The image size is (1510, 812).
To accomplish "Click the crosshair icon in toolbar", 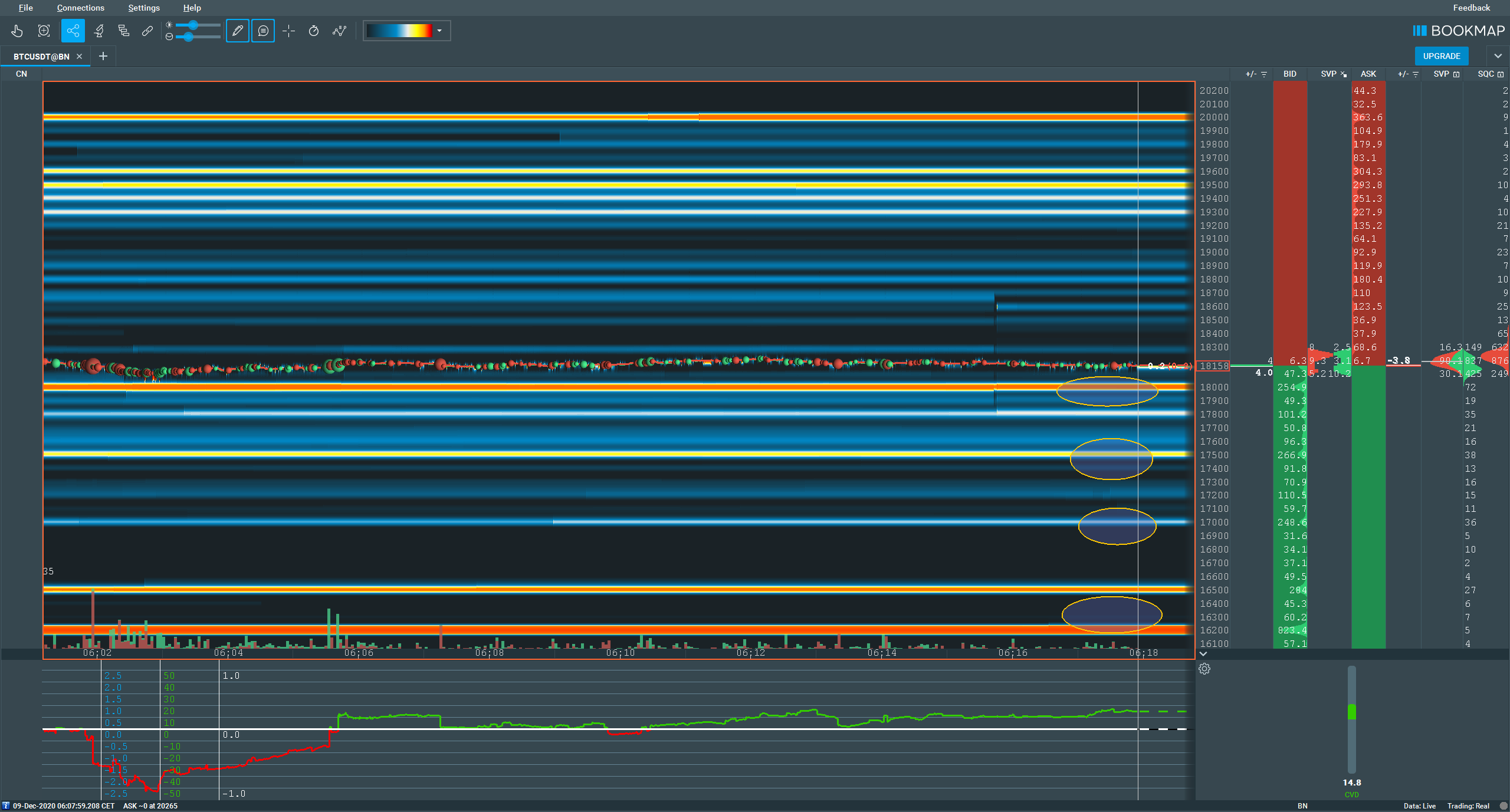I will tap(288, 31).
